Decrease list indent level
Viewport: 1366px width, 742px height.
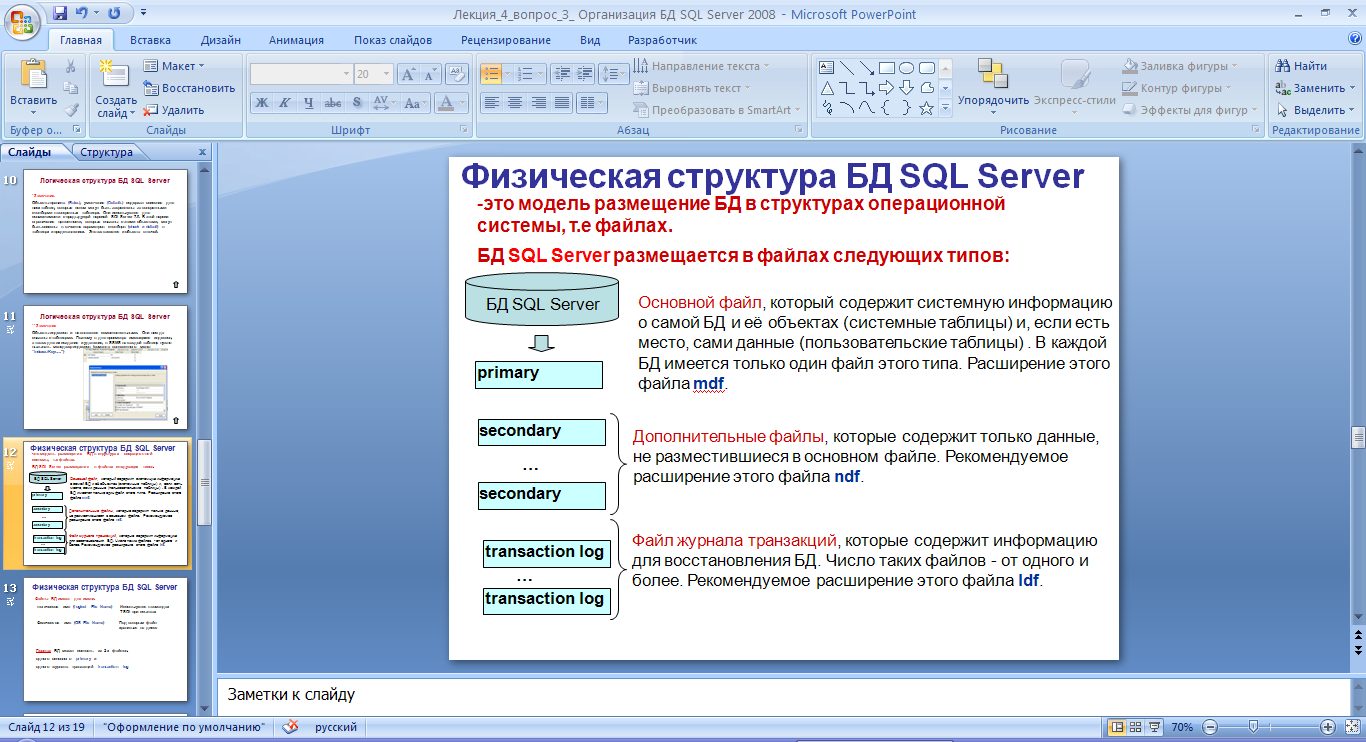[560, 73]
